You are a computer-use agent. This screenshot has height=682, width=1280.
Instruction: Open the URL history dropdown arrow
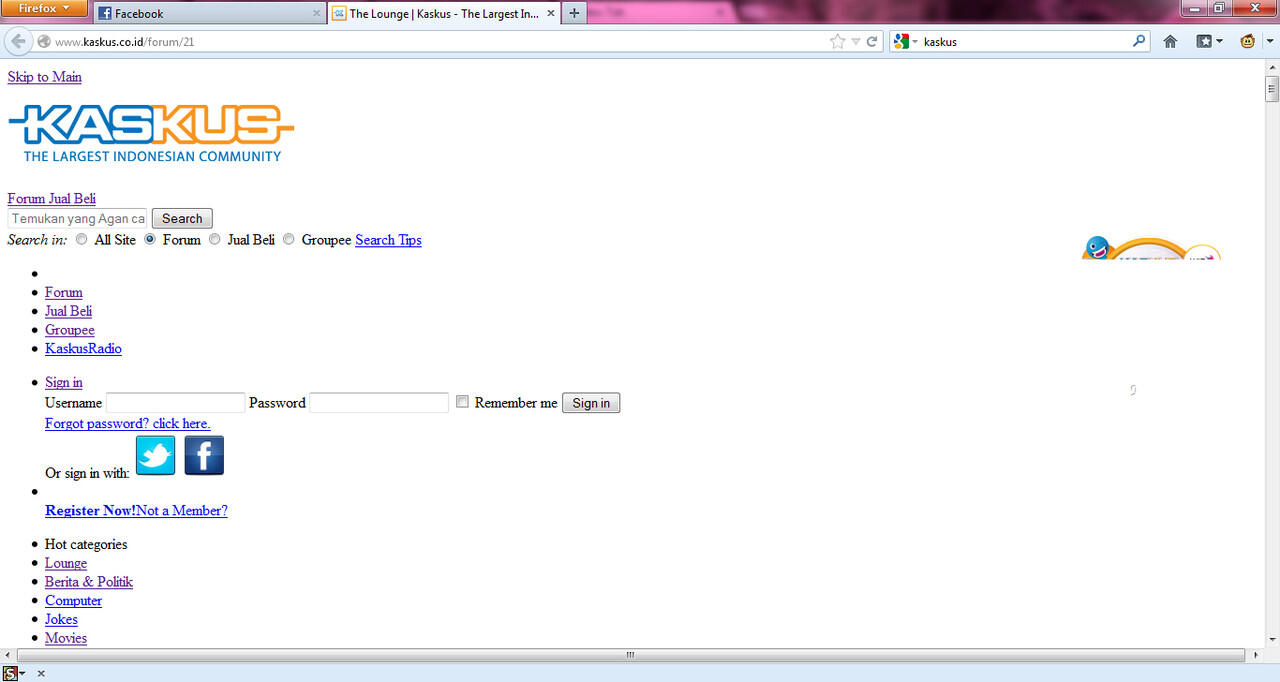856,42
